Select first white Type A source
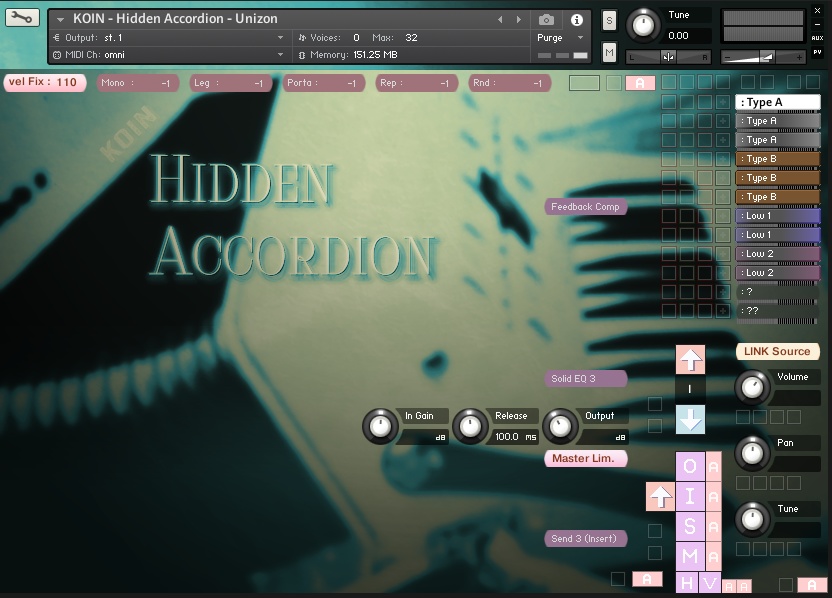 coord(777,102)
